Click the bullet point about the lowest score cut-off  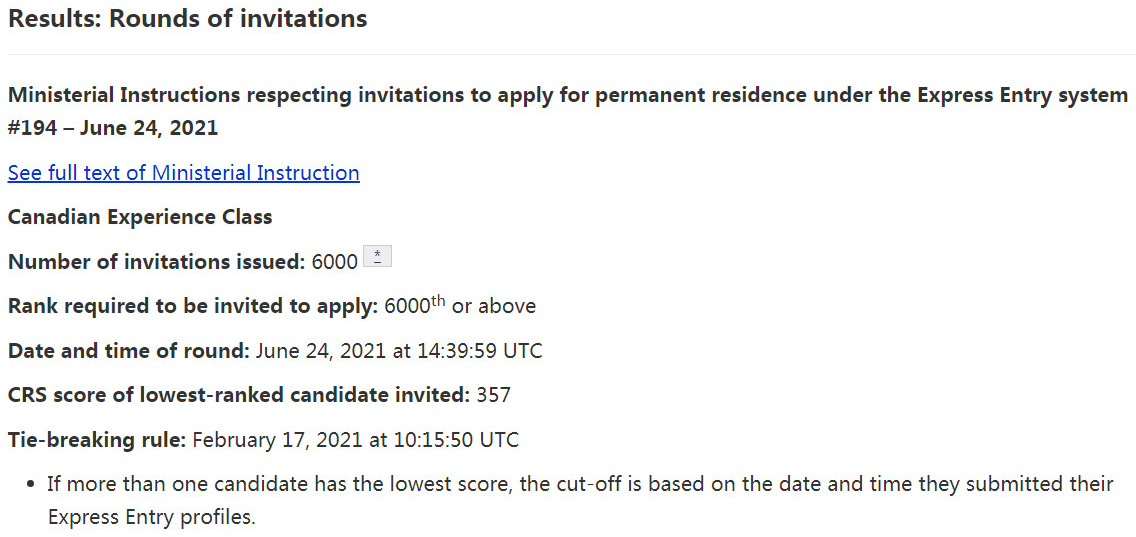click(580, 484)
